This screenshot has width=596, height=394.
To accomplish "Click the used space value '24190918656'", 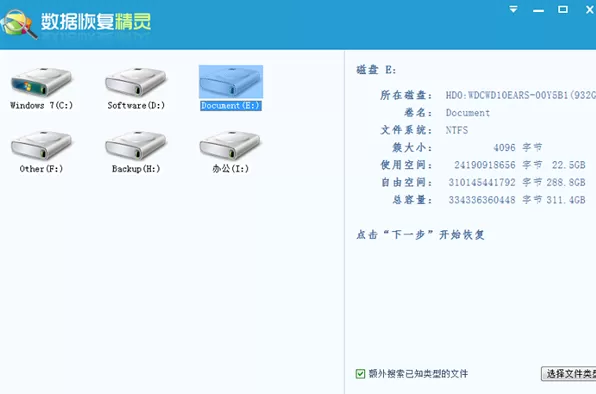I will [485, 165].
